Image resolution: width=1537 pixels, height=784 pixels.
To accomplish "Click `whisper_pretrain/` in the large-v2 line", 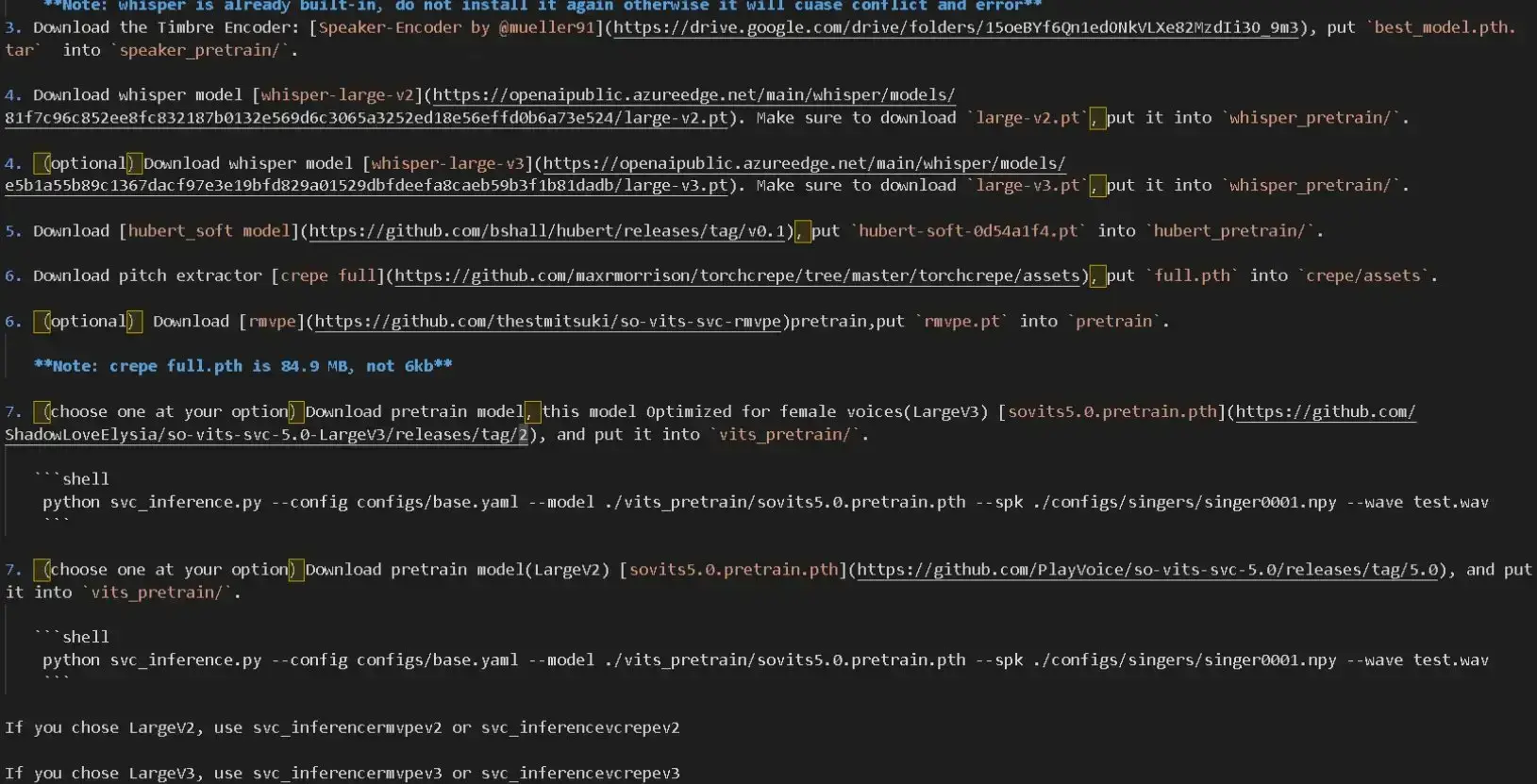I will click(x=1311, y=118).
